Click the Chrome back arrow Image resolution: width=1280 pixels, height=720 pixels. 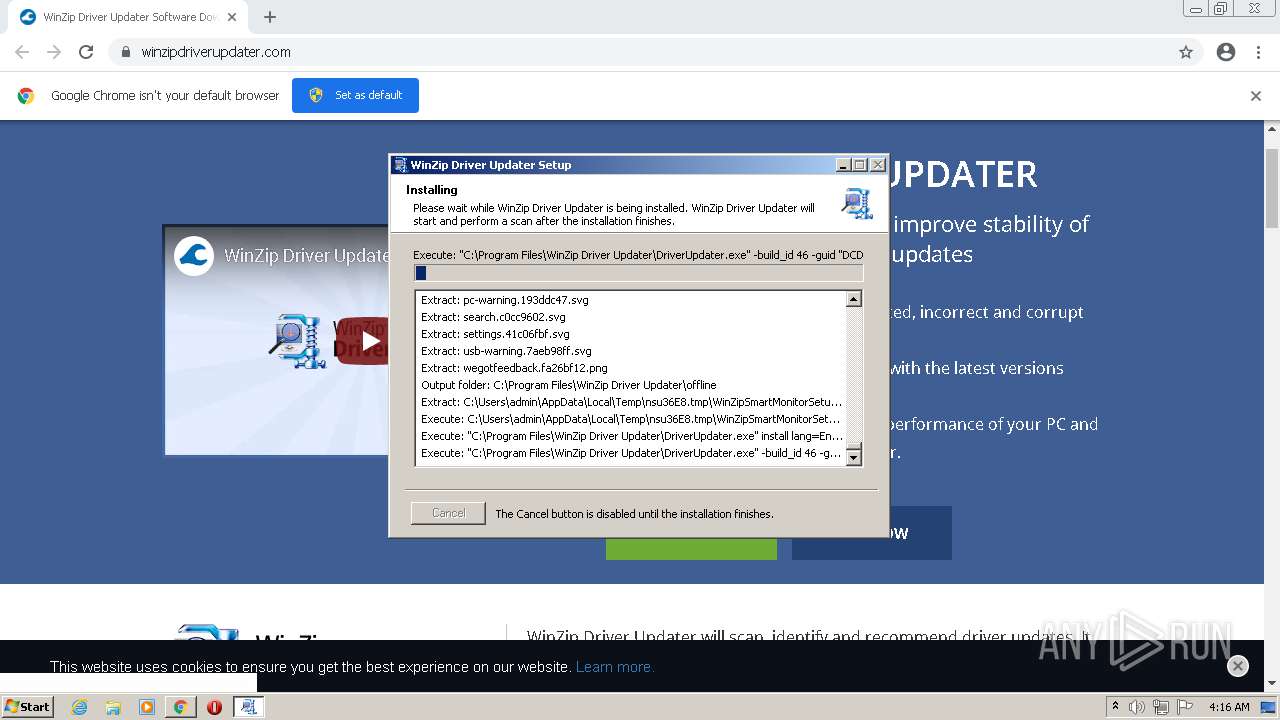[22, 52]
